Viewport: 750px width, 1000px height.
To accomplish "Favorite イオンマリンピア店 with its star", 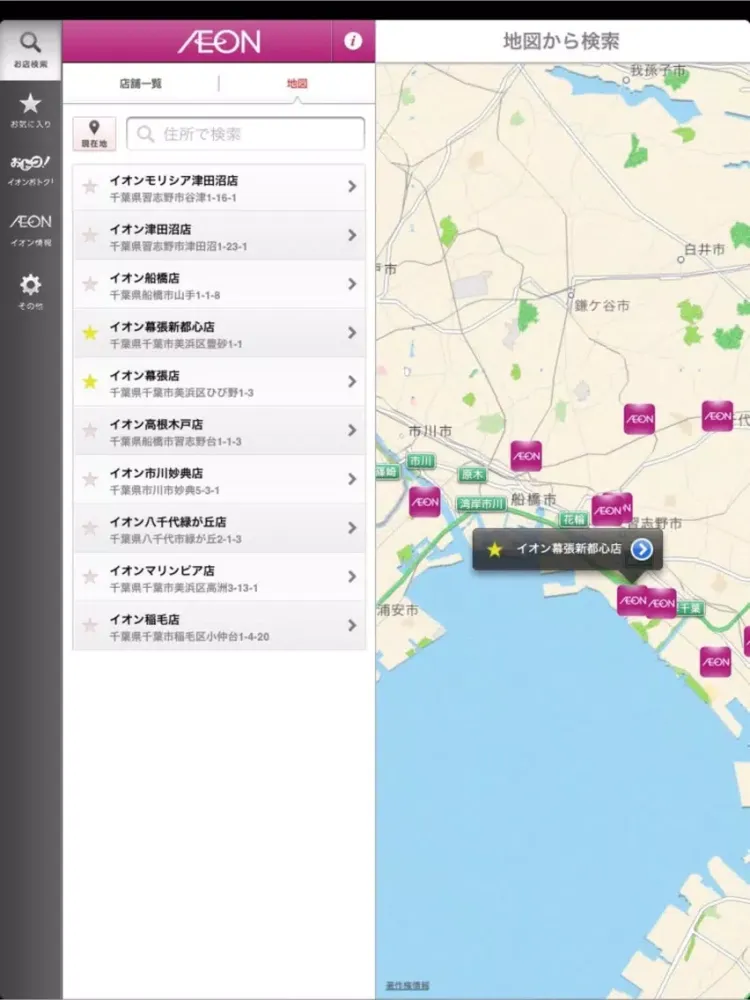I will coord(91,577).
